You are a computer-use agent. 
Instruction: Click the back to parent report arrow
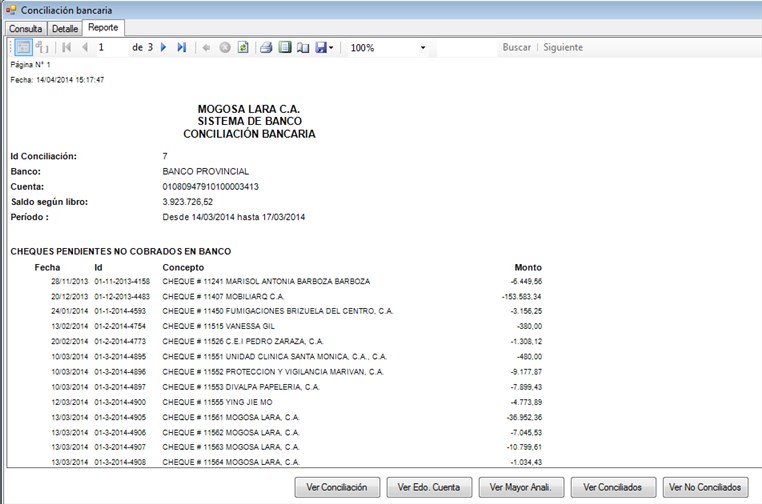(x=206, y=48)
